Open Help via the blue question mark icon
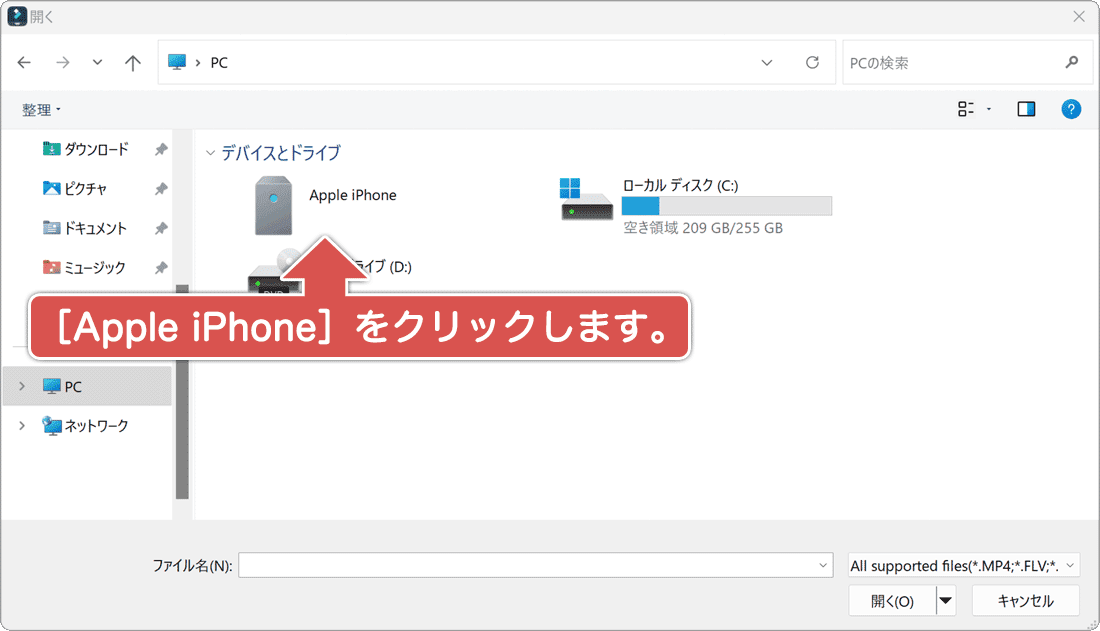 click(x=1071, y=109)
